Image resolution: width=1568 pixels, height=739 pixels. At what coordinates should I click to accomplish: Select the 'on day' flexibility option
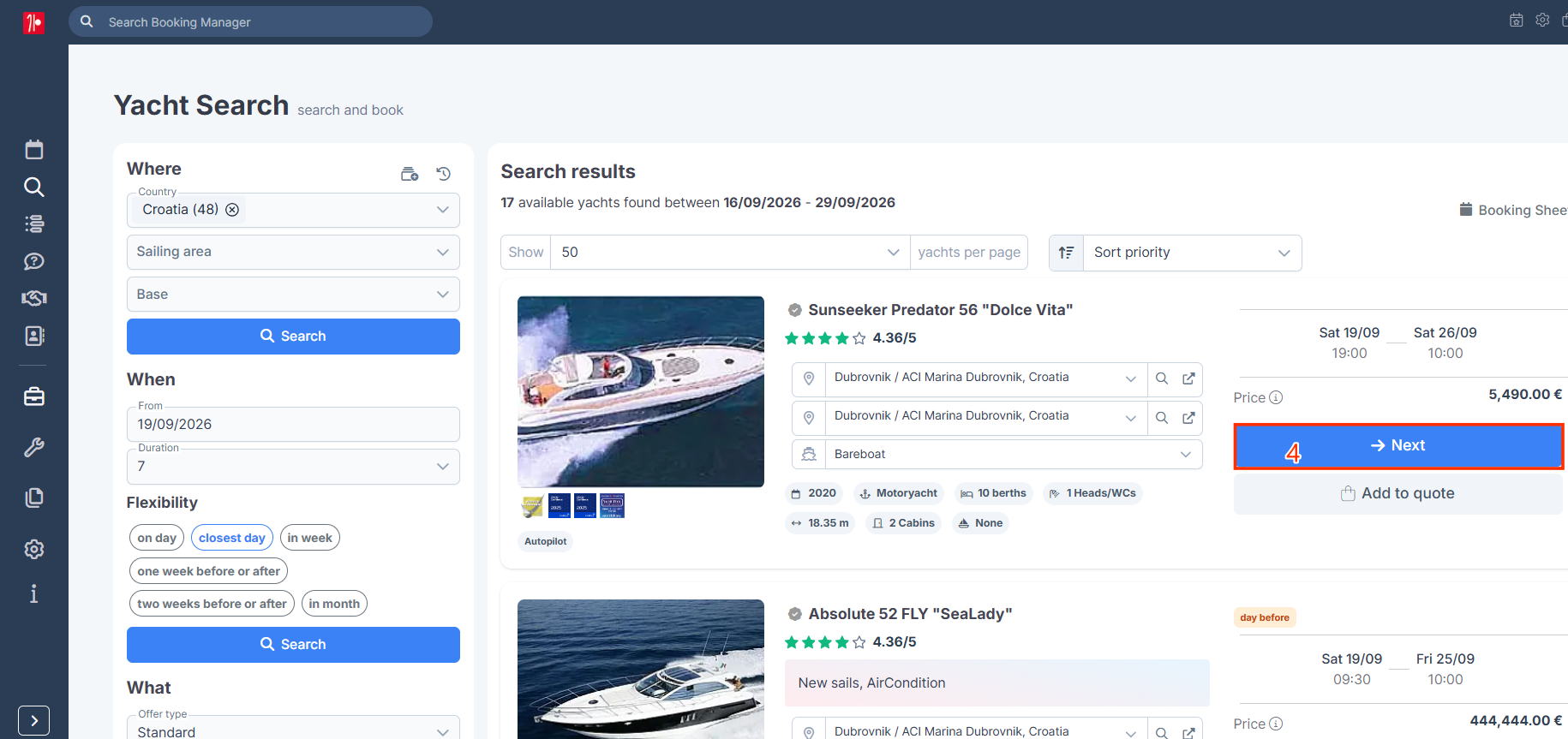point(157,538)
